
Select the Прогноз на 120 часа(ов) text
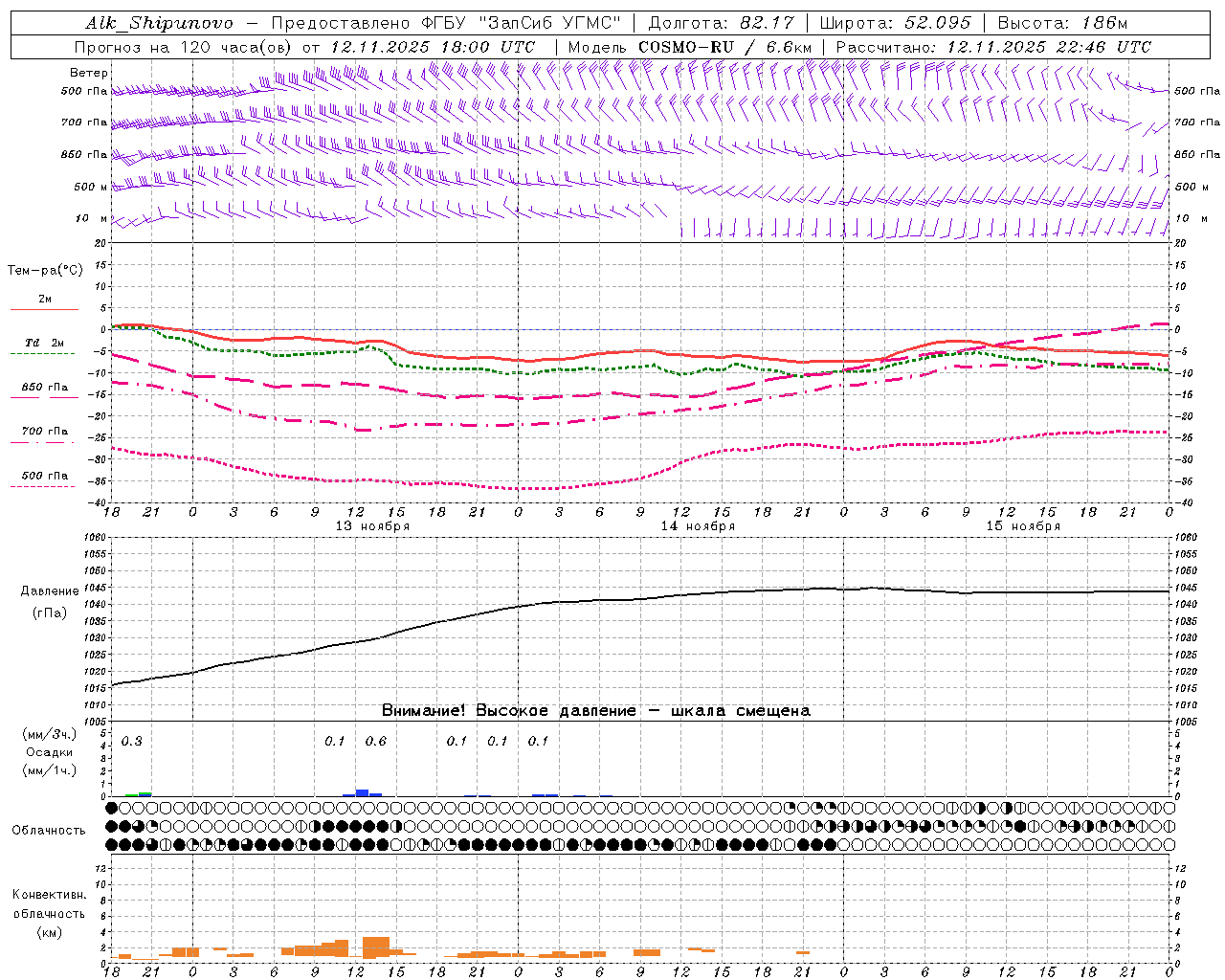(186, 47)
